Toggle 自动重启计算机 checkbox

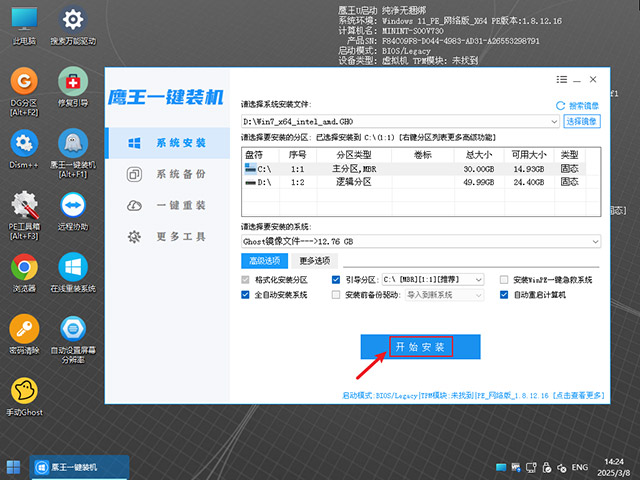pos(504,295)
